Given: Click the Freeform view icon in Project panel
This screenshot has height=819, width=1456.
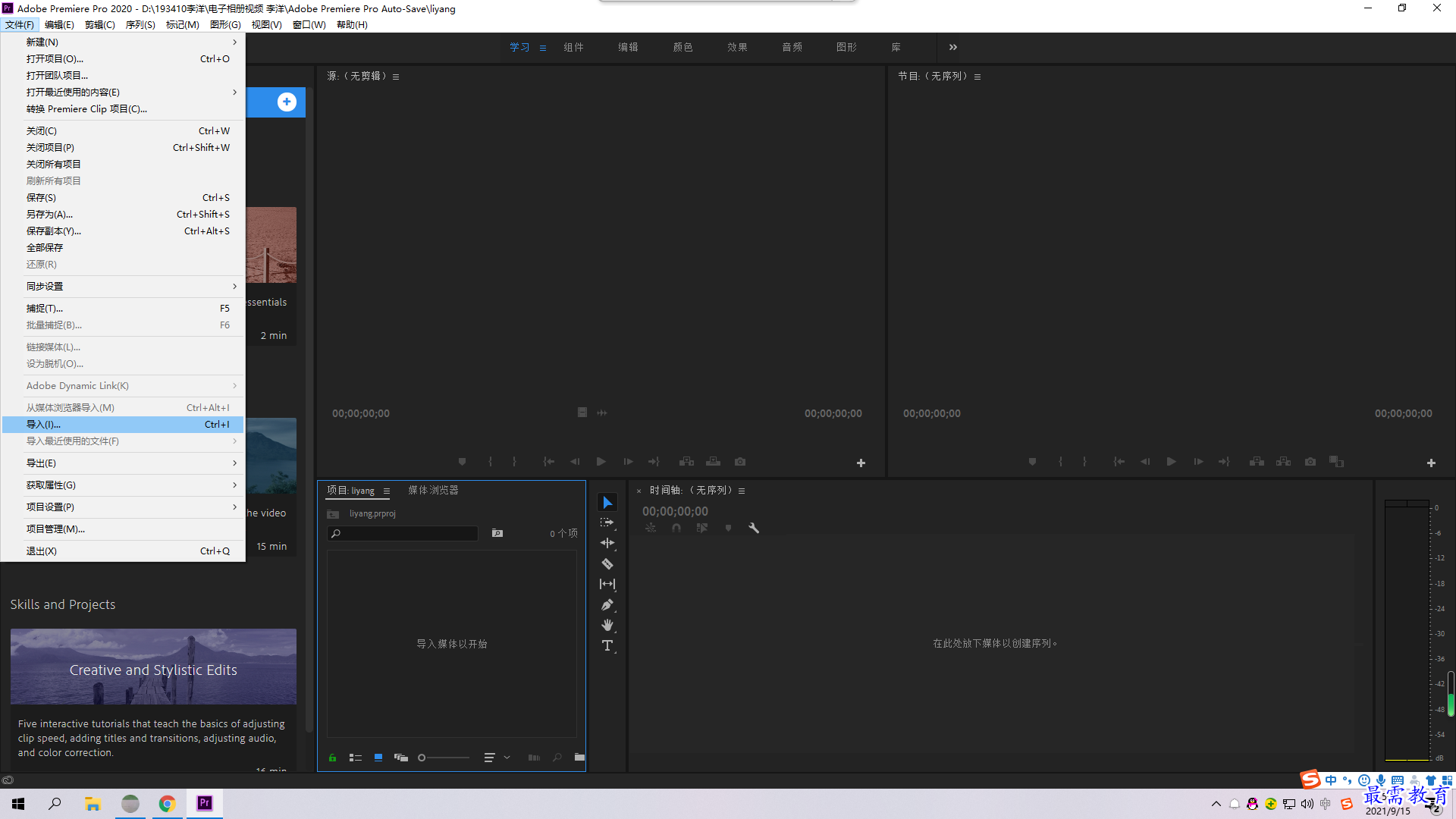Looking at the screenshot, I should [401, 757].
